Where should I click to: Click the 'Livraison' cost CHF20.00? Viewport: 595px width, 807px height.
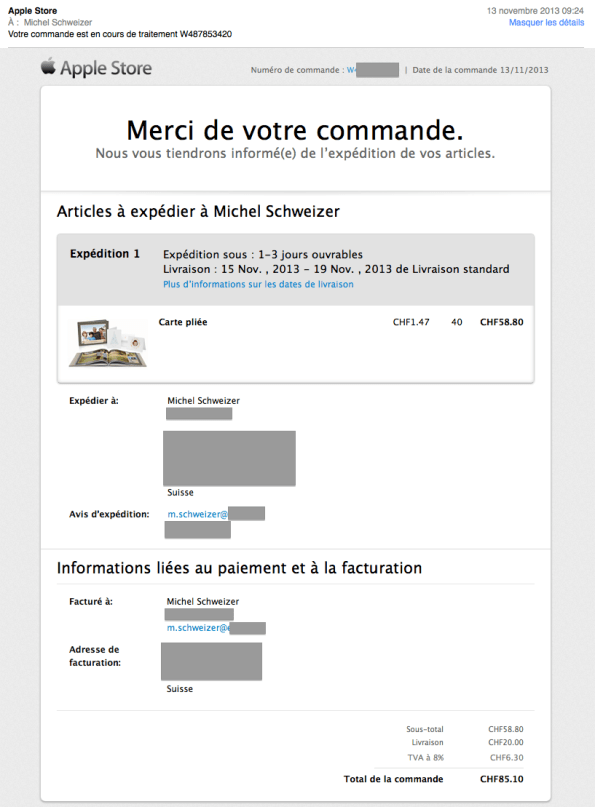[506, 743]
